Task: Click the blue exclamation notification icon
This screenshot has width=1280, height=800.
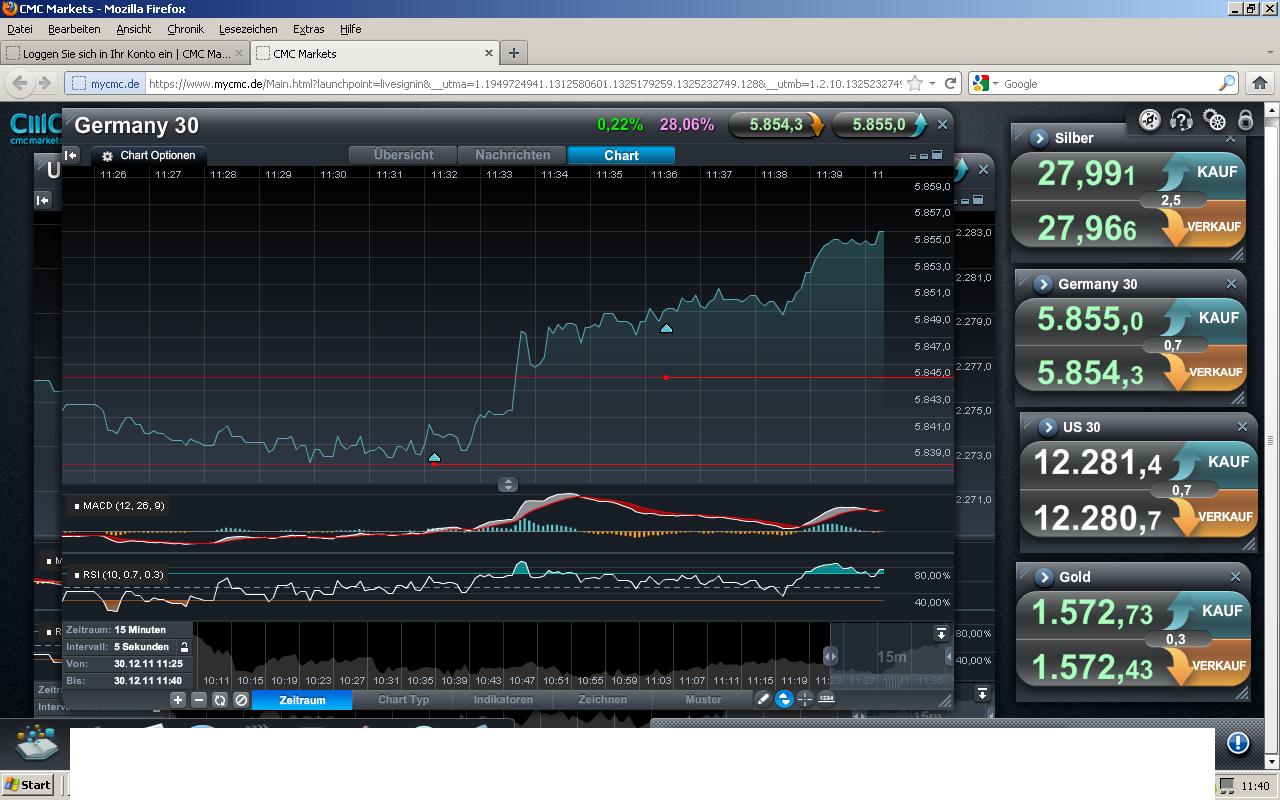Action: pos(1238,742)
